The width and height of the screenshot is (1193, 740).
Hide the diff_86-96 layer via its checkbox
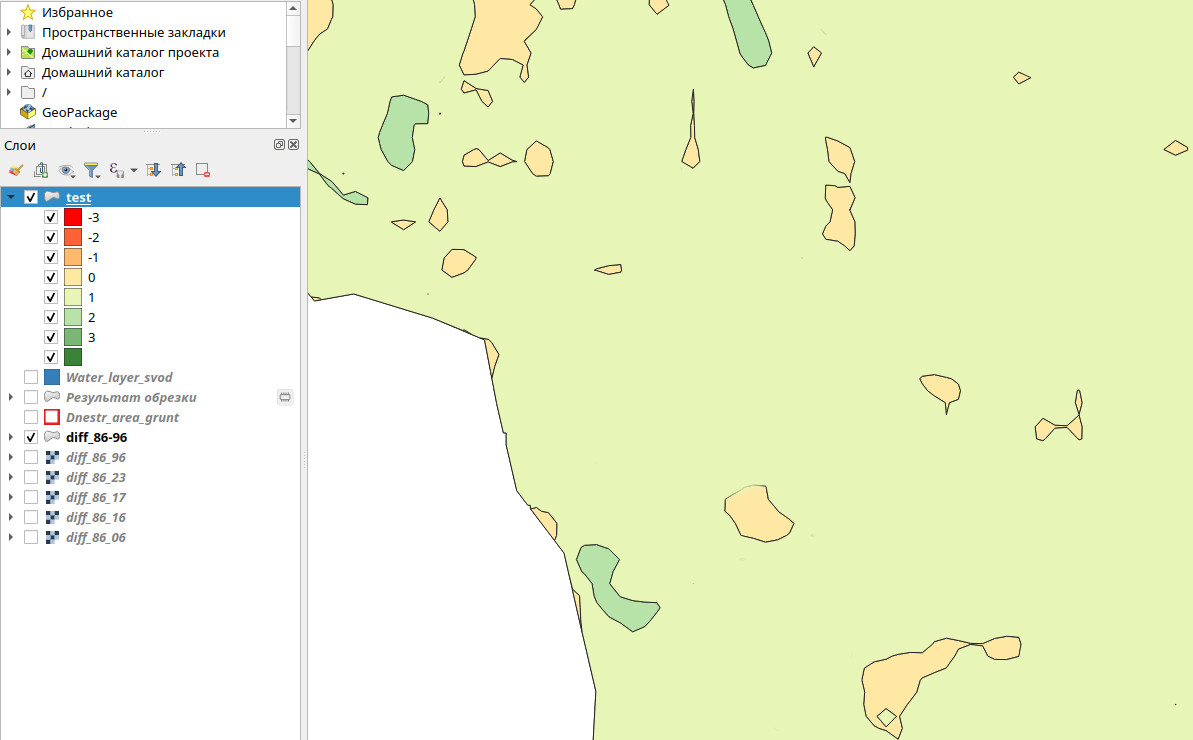(31, 437)
